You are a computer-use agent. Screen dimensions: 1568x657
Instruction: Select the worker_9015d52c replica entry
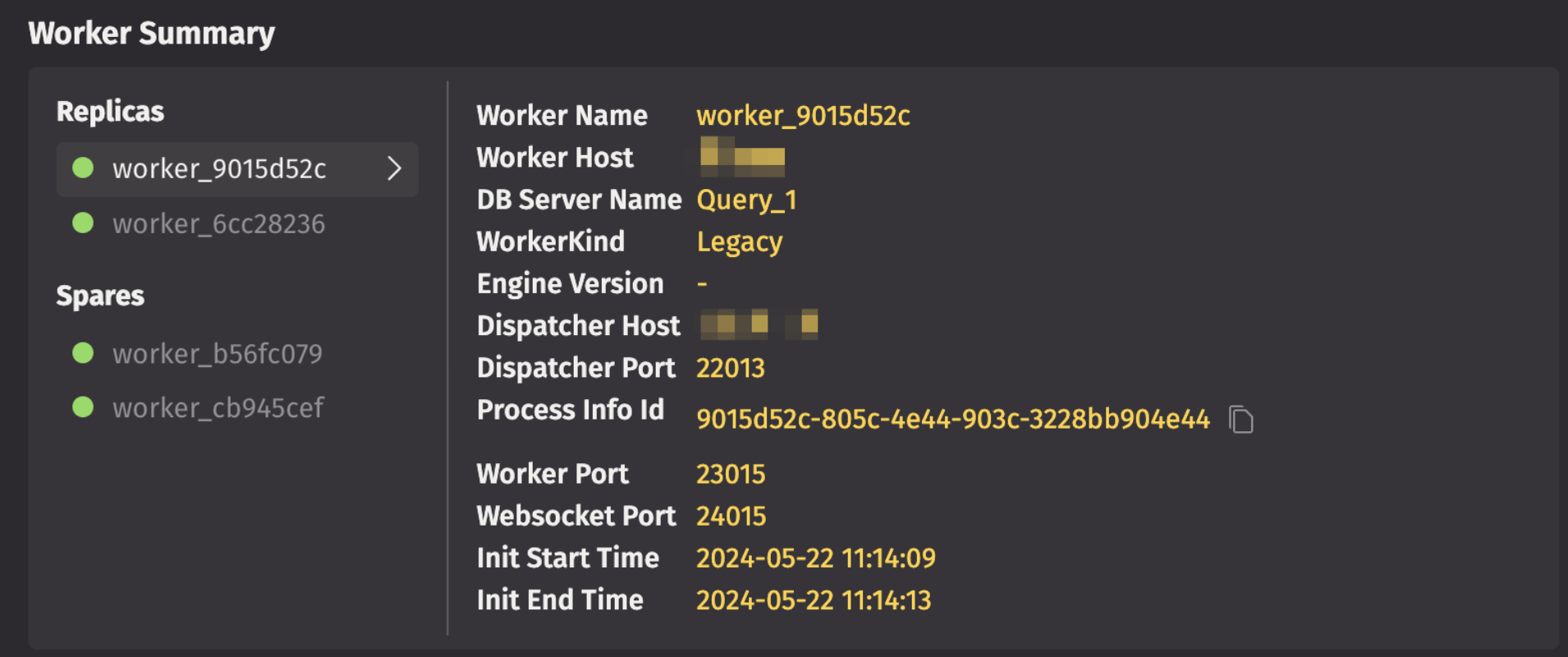219,168
